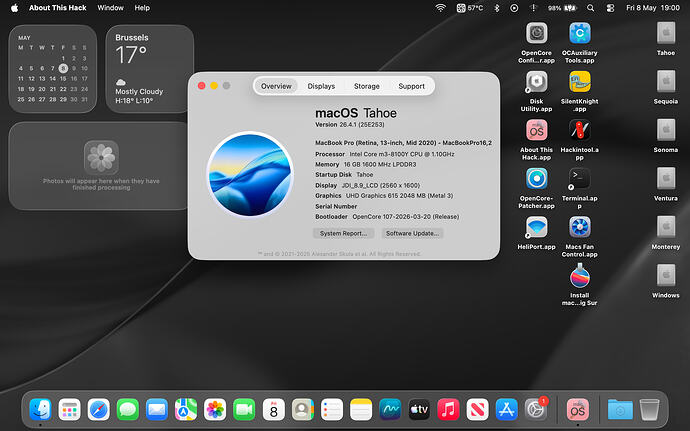Open Notes from the Dock
Screen dimensions: 690x431
pyautogui.click(x=361, y=409)
